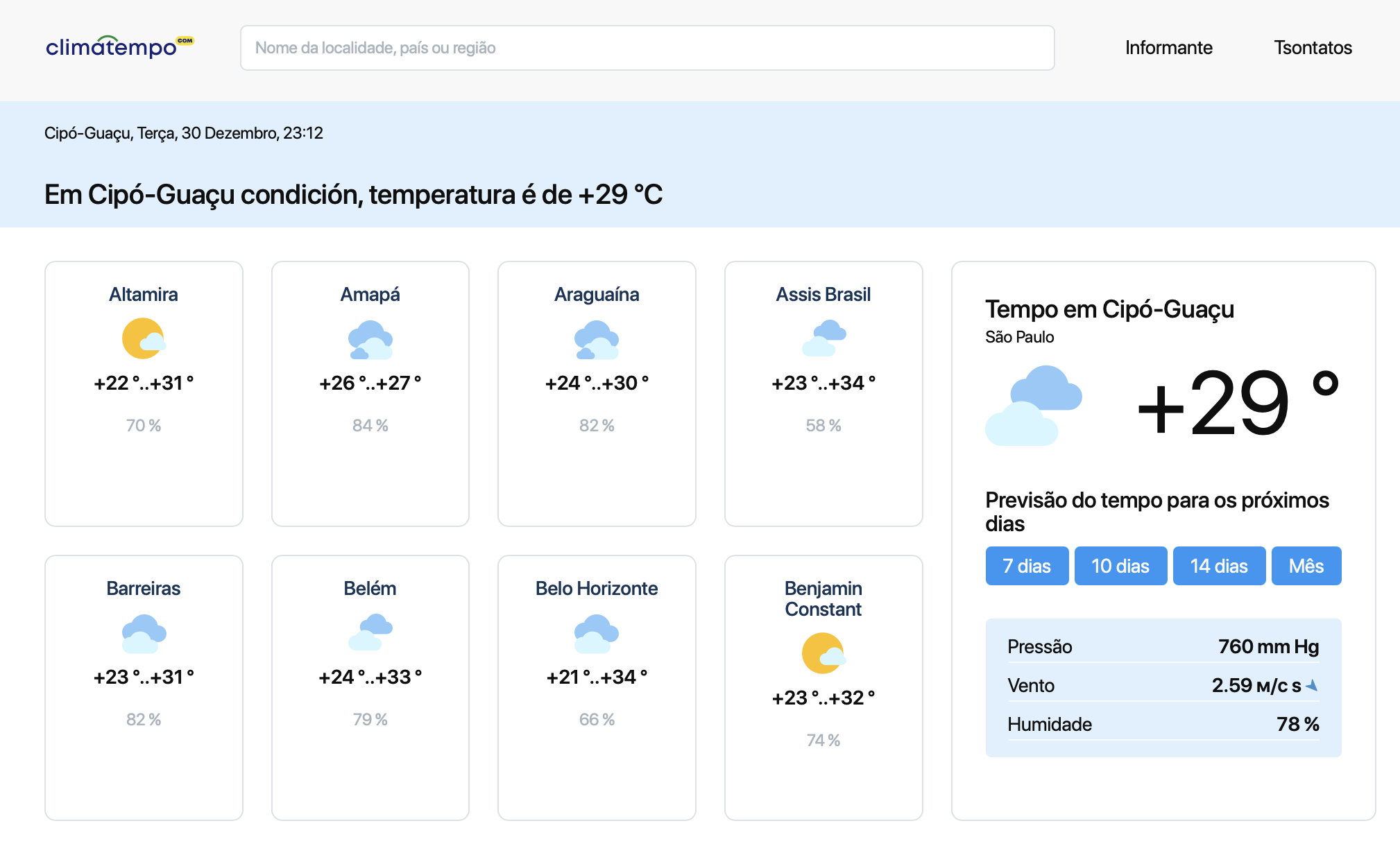Open the Tsontatos menu
The image size is (1400, 846).
[x=1313, y=47]
